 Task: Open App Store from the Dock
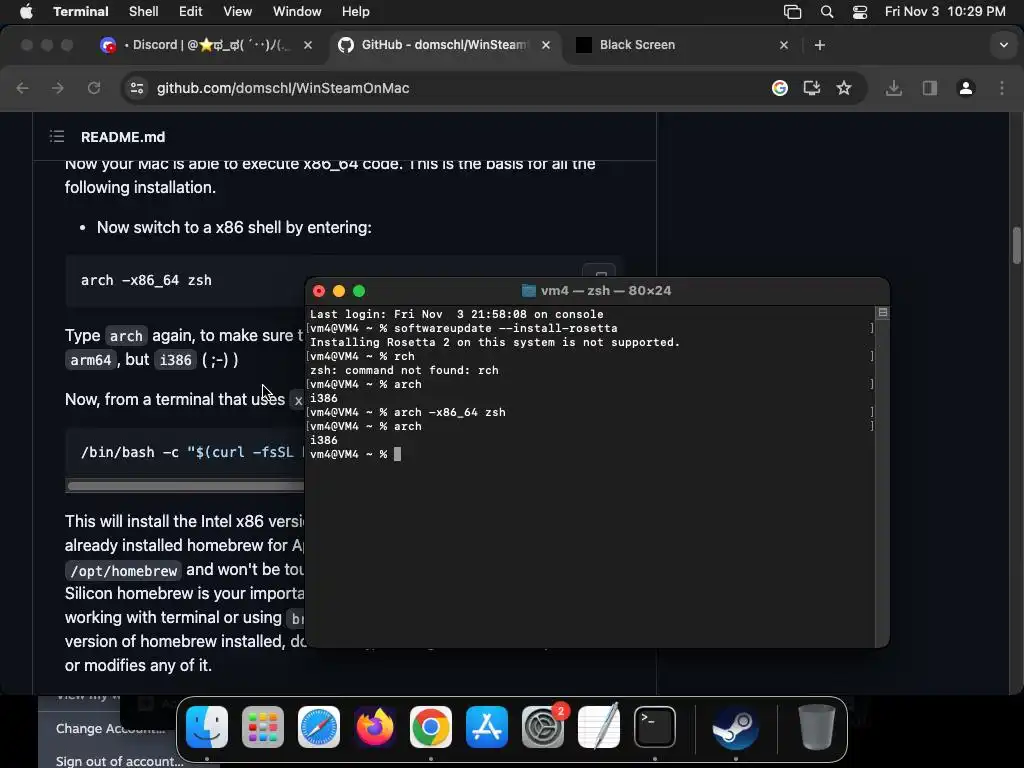487,727
